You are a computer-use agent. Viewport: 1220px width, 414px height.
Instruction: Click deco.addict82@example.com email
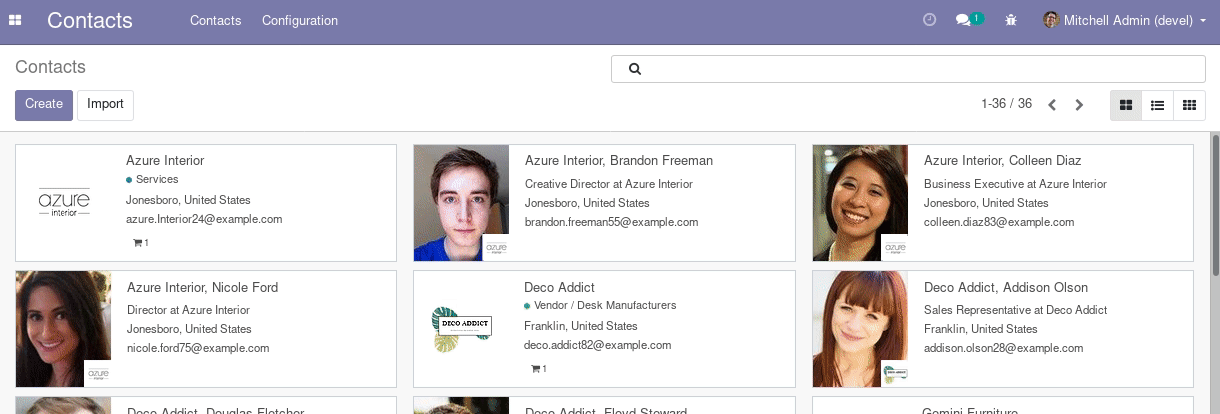[x=598, y=345]
